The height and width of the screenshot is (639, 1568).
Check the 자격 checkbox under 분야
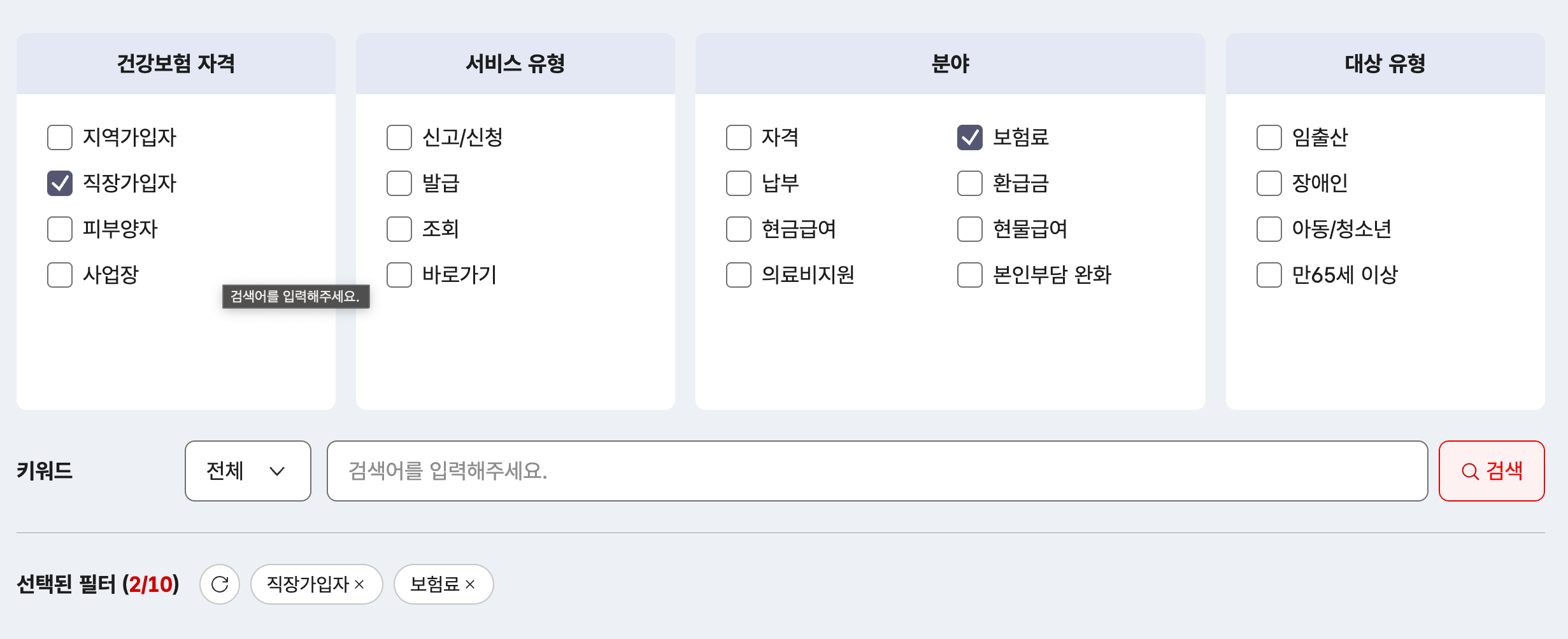click(738, 137)
